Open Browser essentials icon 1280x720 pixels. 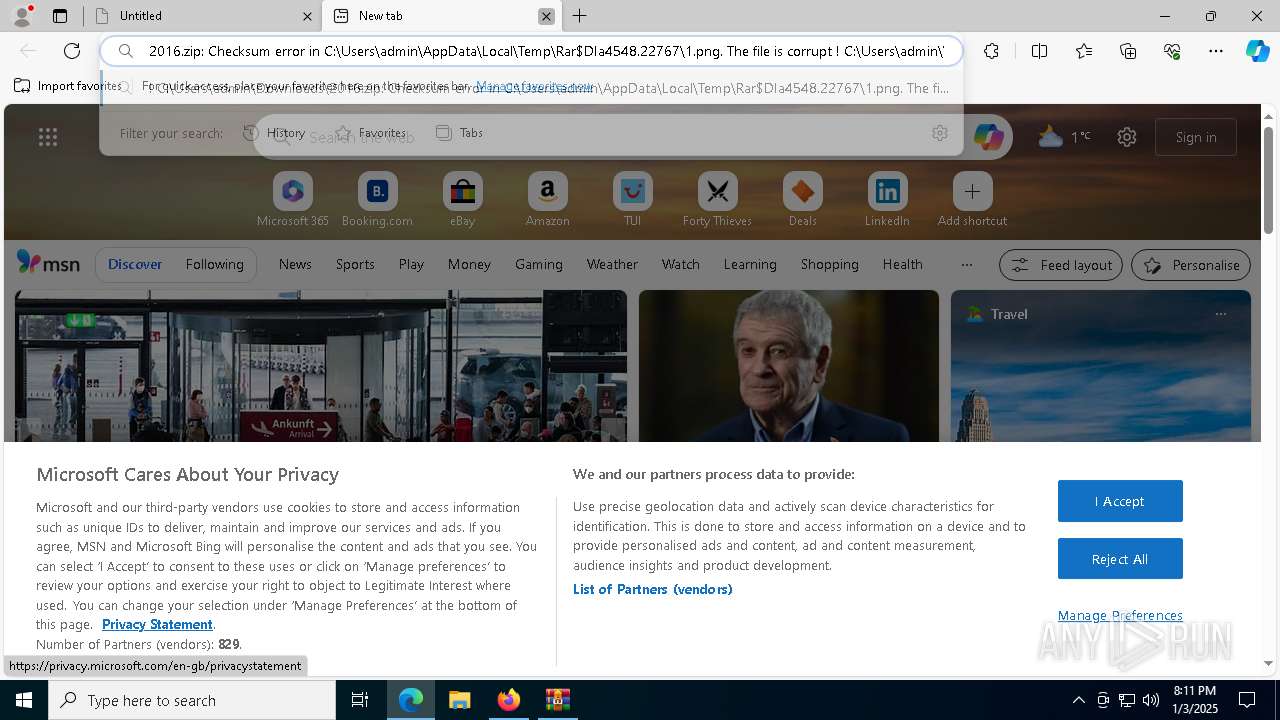pos(1172,51)
